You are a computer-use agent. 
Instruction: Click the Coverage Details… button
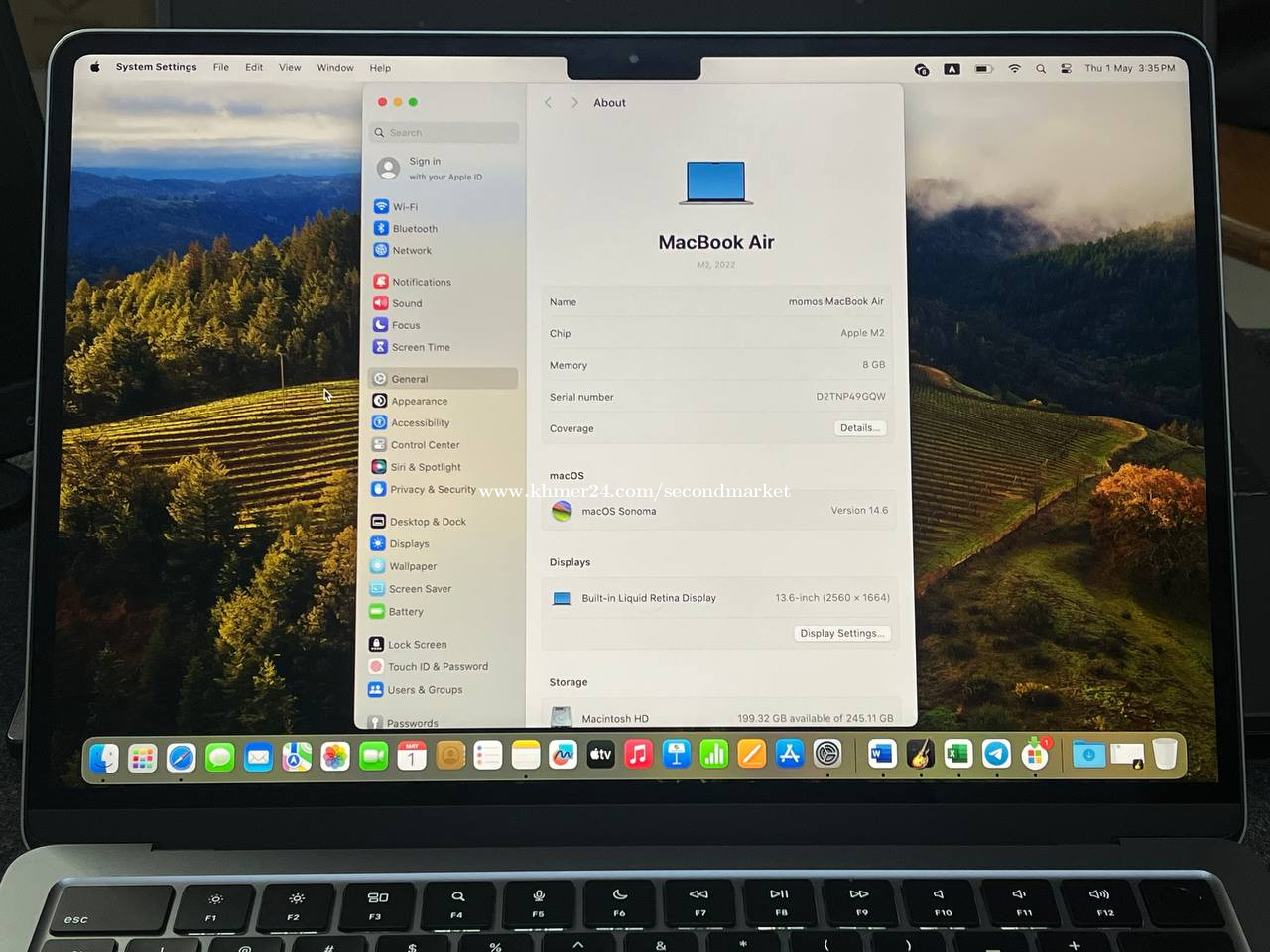pos(860,428)
